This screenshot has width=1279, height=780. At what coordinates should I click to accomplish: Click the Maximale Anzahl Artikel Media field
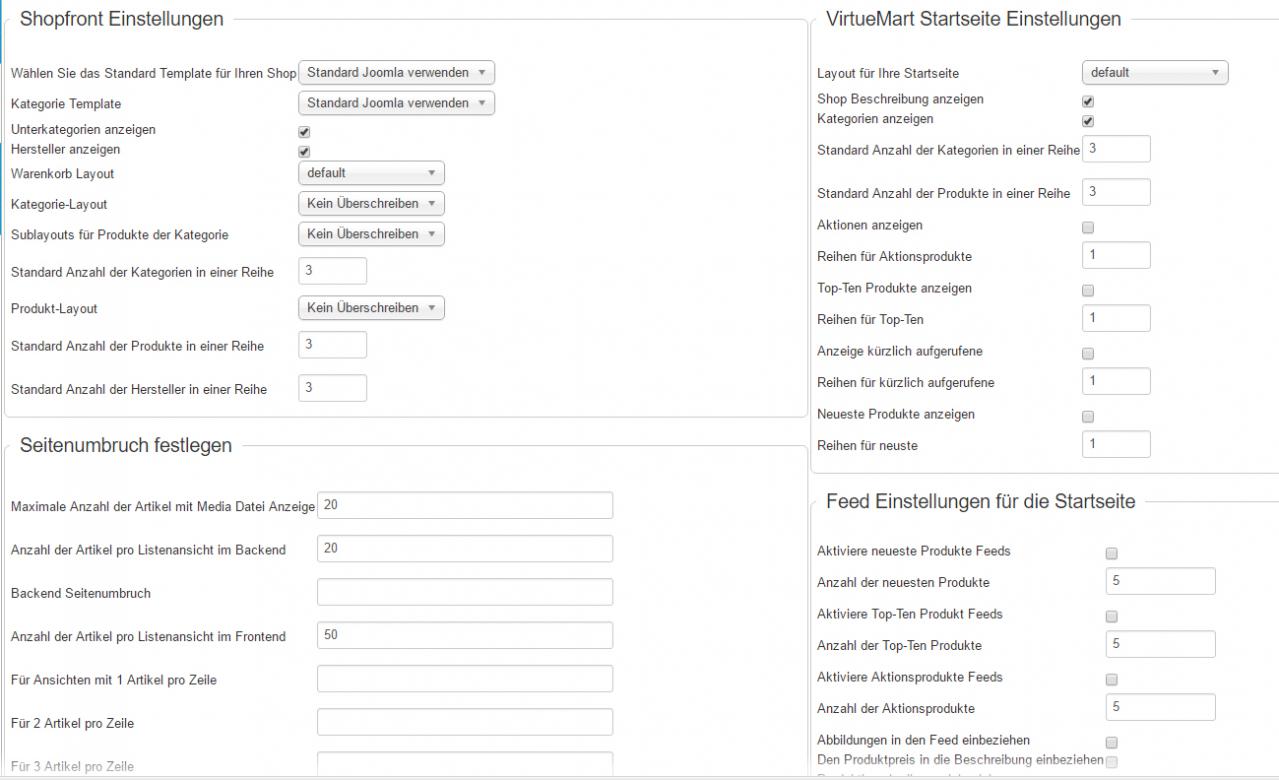coord(464,506)
